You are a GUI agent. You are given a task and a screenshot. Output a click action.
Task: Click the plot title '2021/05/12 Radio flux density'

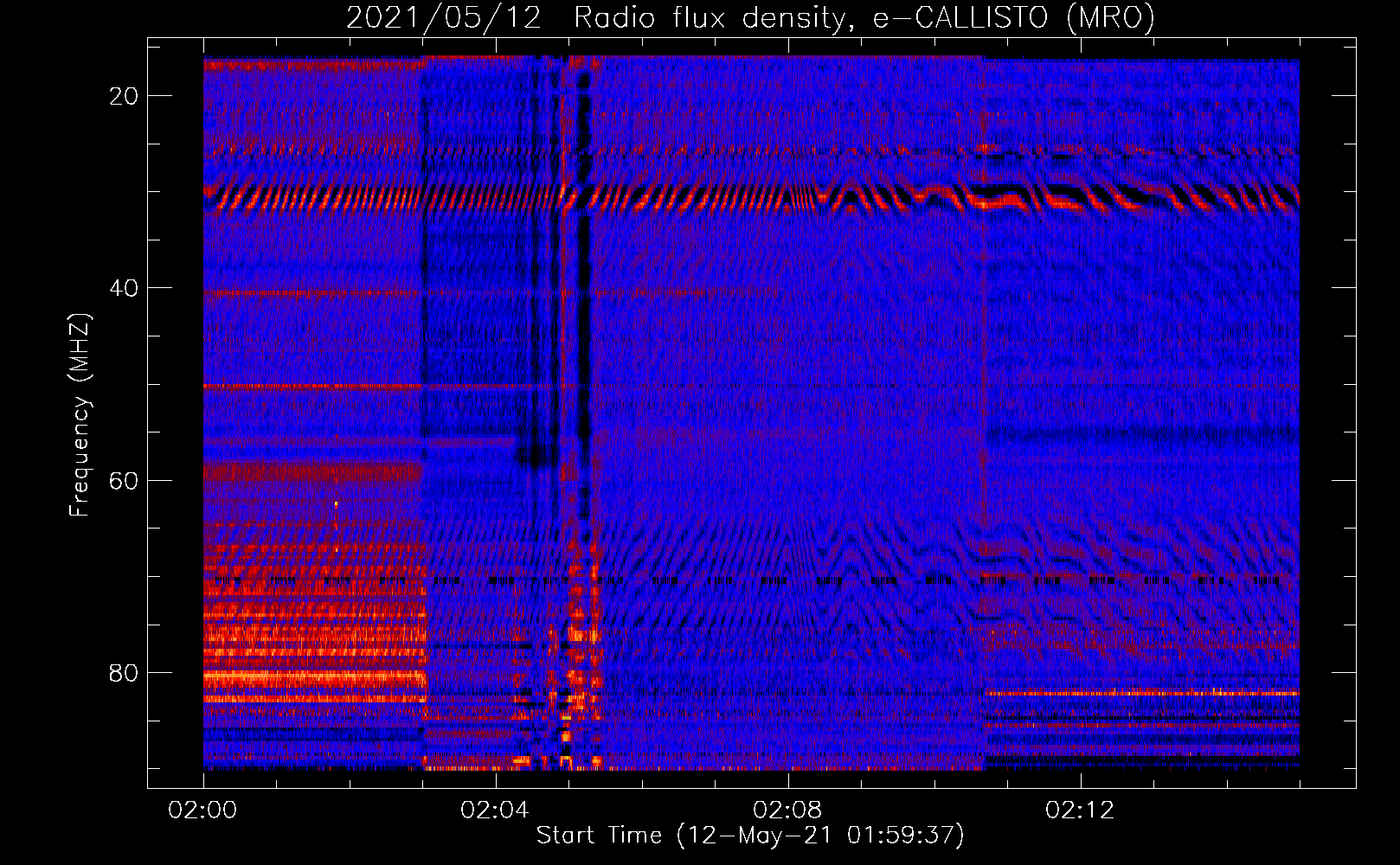(x=750, y=18)
